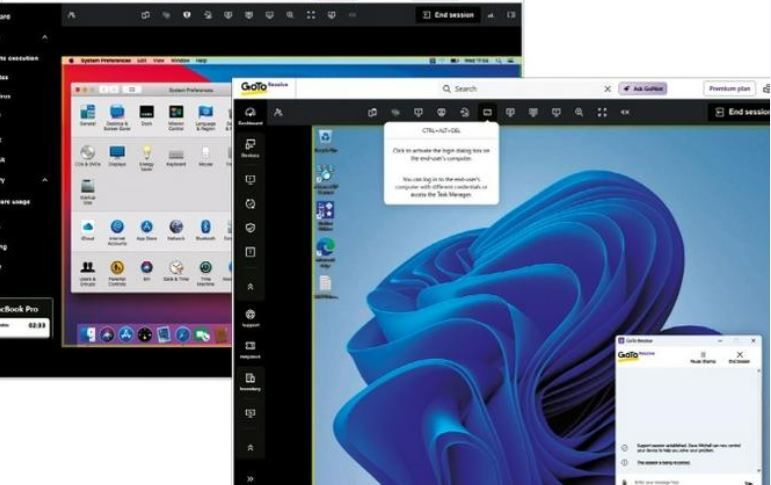Click the Search field in GoTo Resolve
Image resolution: width=771 pixels, height=485 pixels.
(521, 89)
